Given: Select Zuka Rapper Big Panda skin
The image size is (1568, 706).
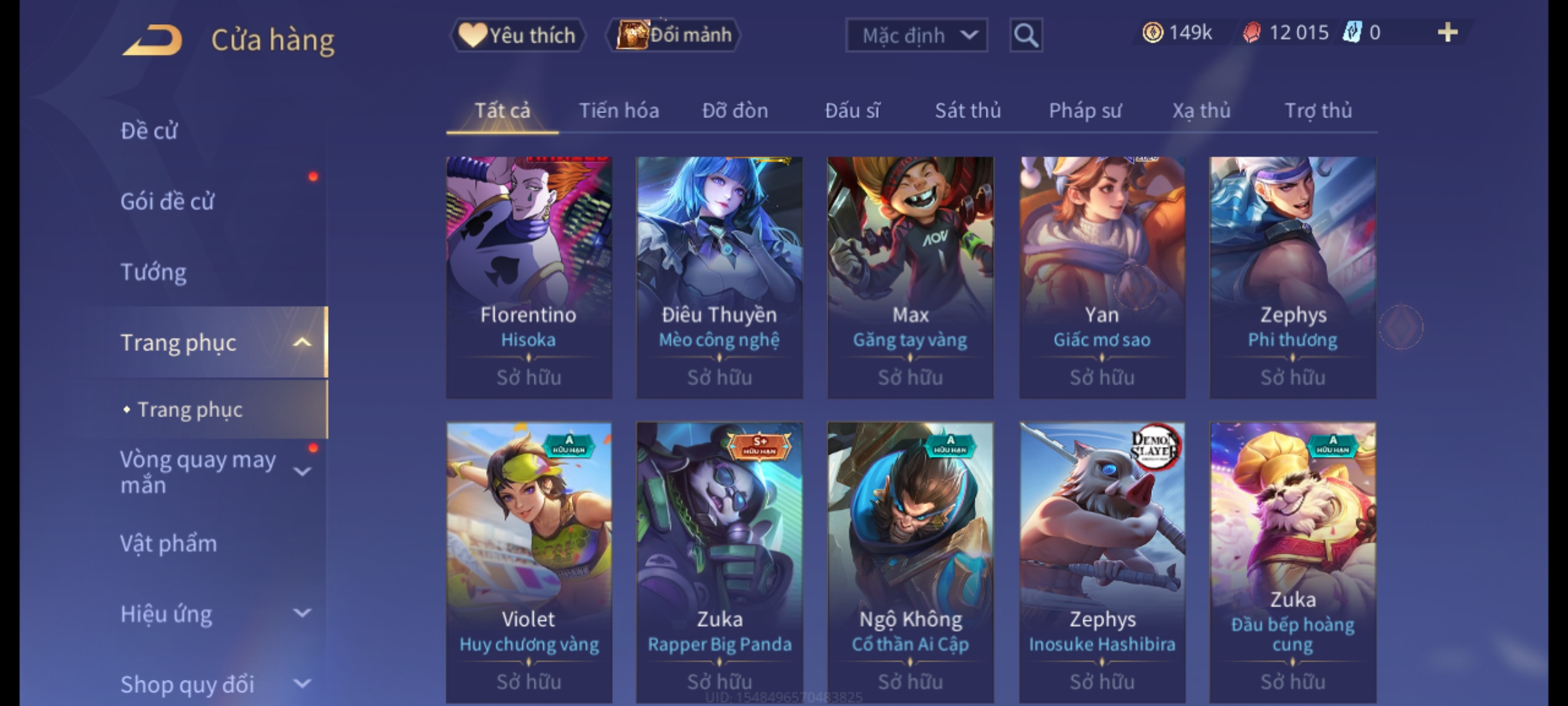Looking at the screenshot, I should click(719, 562).
